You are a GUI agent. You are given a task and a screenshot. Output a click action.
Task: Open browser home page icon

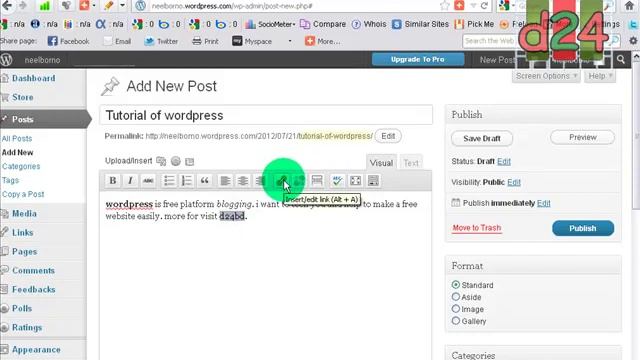[x=629, y=6]
